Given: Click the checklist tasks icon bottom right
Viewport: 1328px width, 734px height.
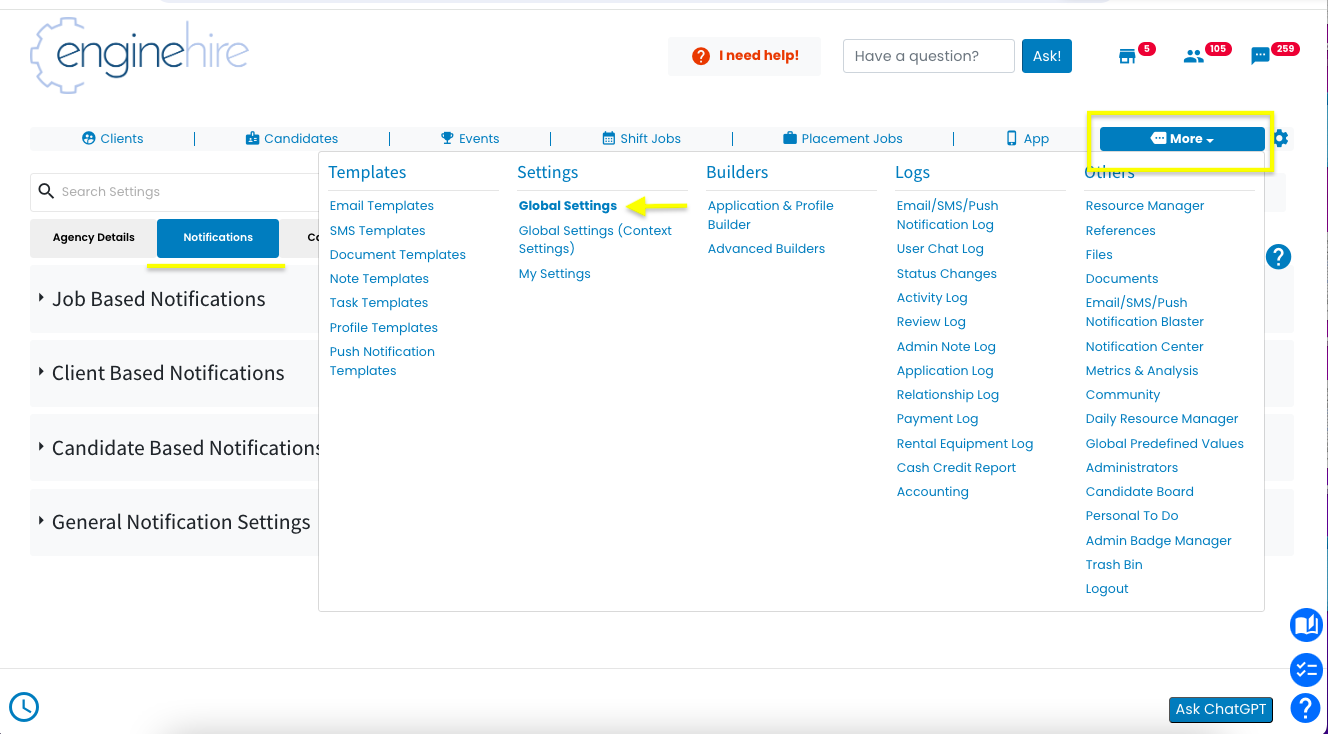Looking at the screenshot, I should coord(1306,670).
